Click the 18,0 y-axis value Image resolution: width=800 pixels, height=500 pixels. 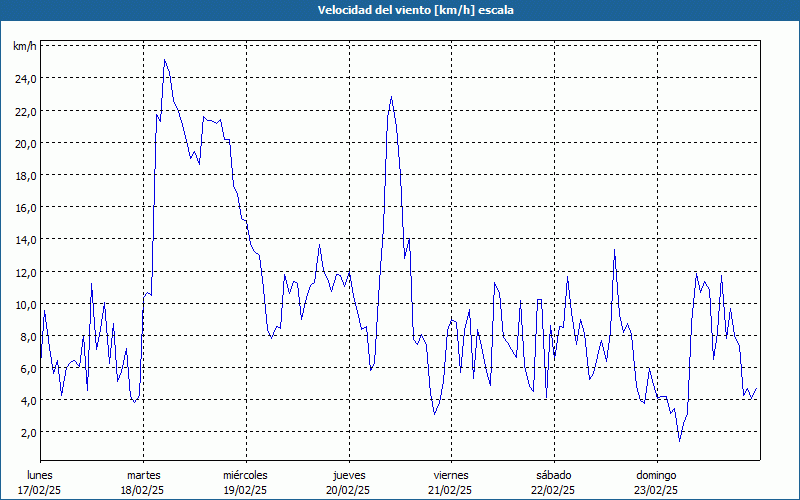point(26,176)
